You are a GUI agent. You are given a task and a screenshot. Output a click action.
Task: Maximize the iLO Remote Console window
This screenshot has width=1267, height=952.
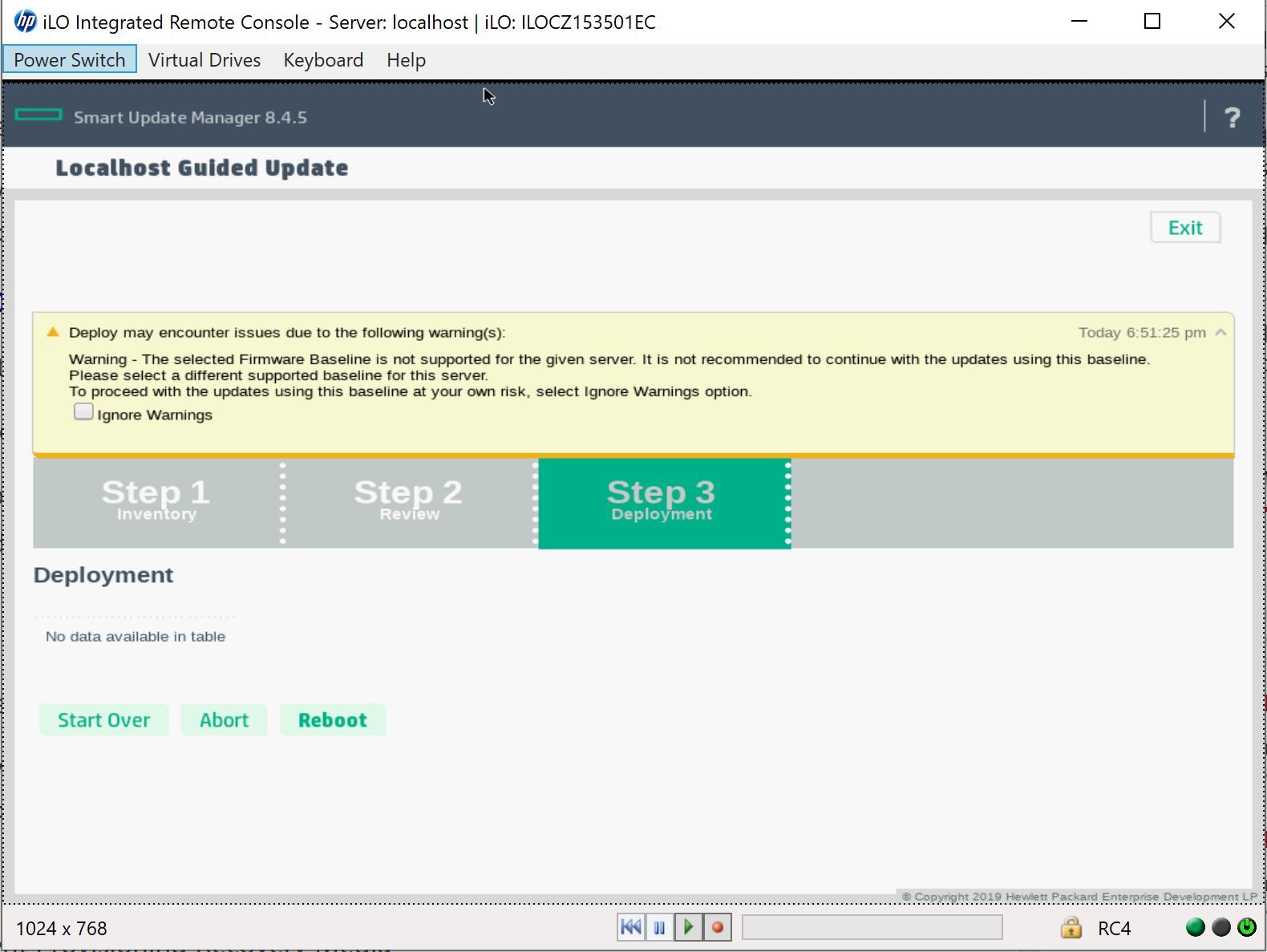point(1152,22)
